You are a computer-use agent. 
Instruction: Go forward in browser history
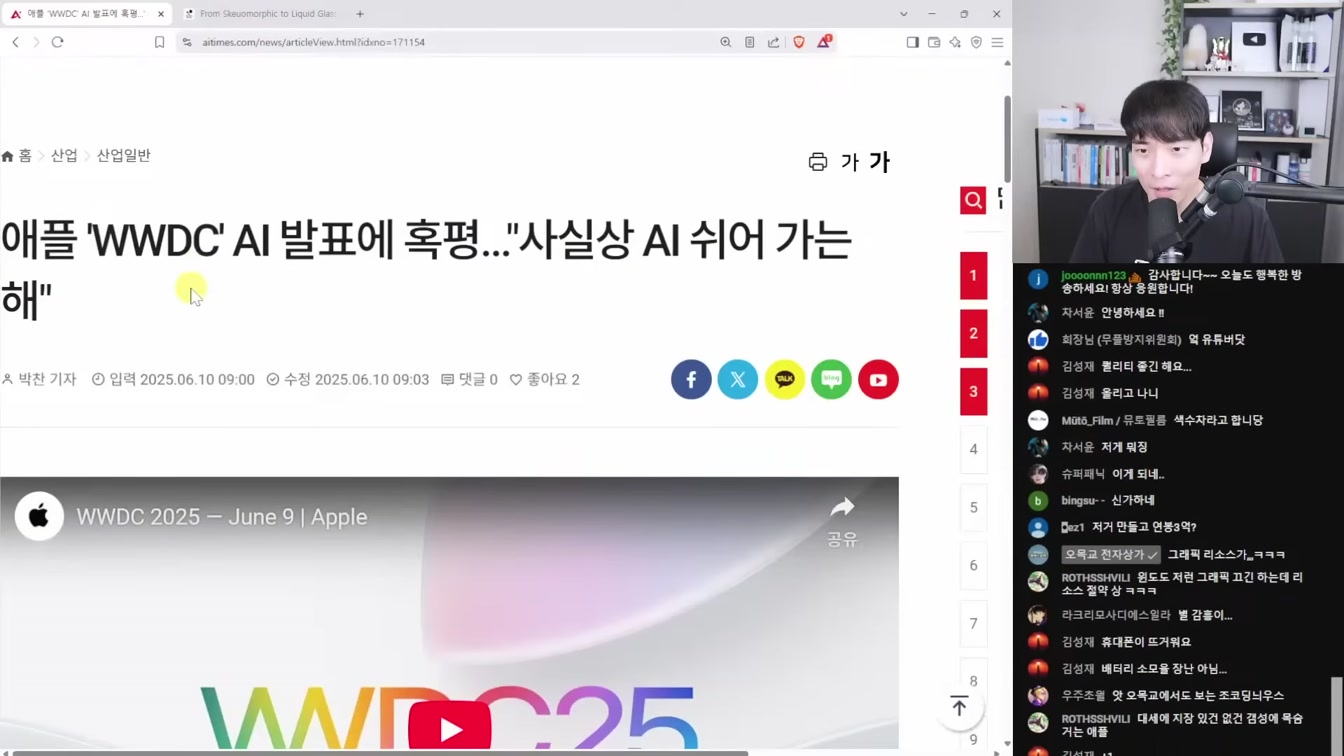tap(36, 42)
